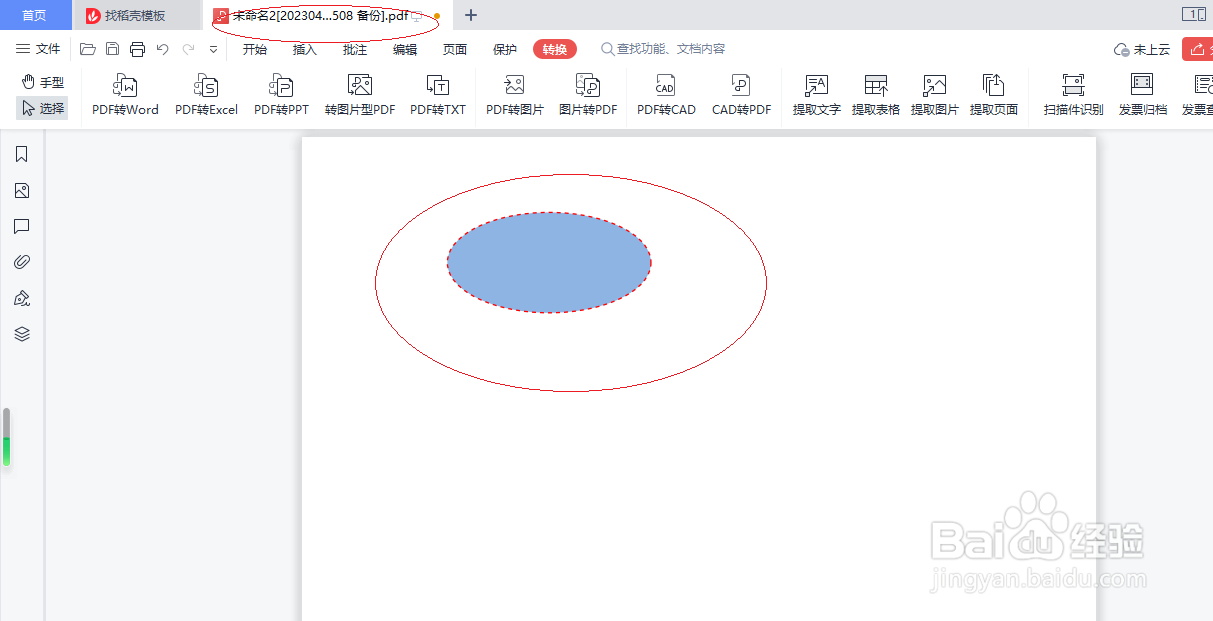The height and width of the screenshot is (621, 1213).
Task: Open the attachments panel paperclip icon
Action: coord(22,262)
